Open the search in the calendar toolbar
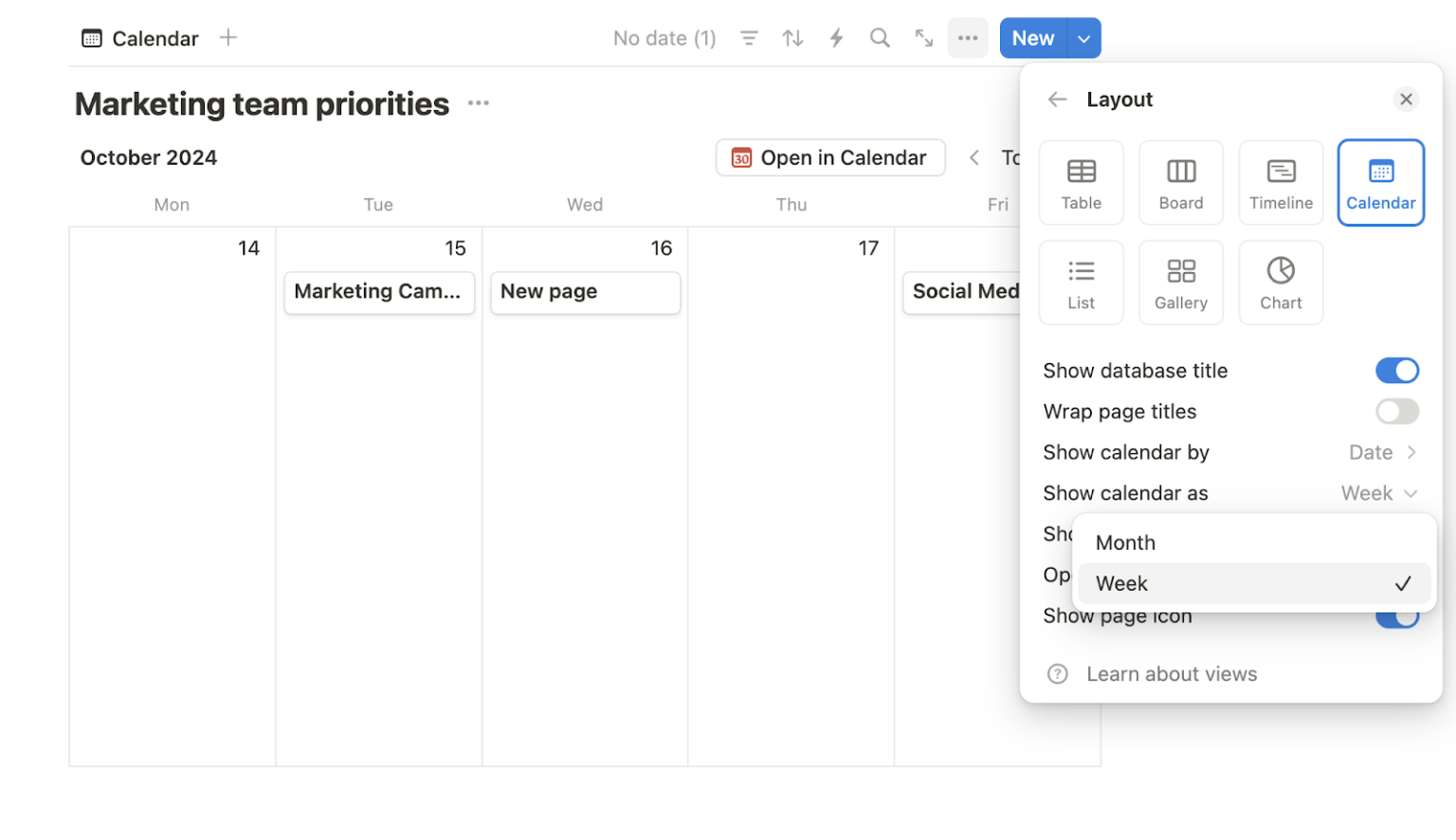This screenshot has width=1456, height=840. (880, 38)
